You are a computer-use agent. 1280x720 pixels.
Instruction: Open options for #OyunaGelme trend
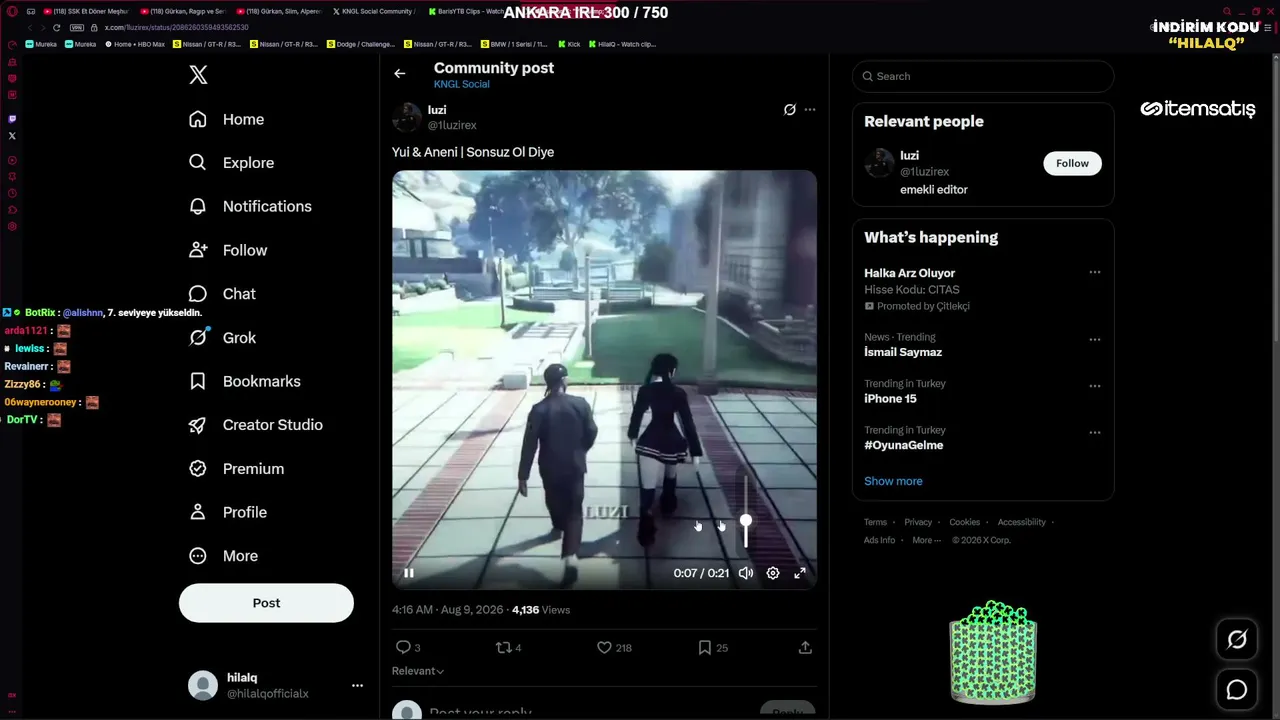click(1095, 433)
